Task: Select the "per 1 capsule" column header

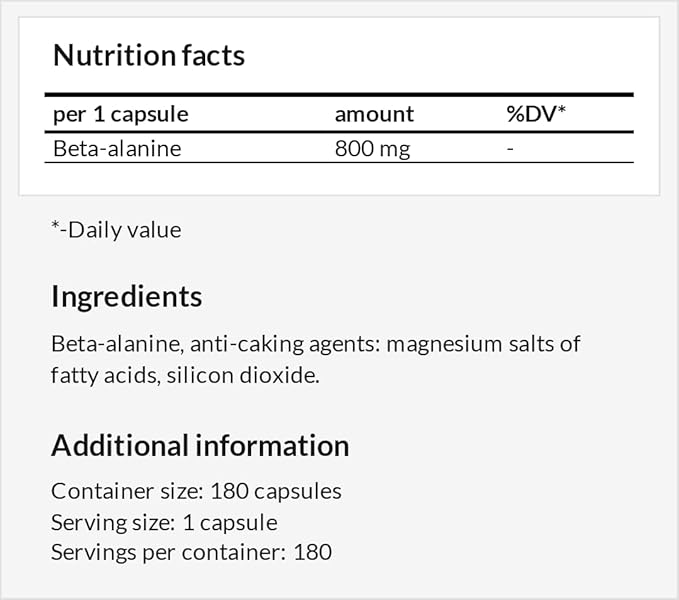Action: 120,114
